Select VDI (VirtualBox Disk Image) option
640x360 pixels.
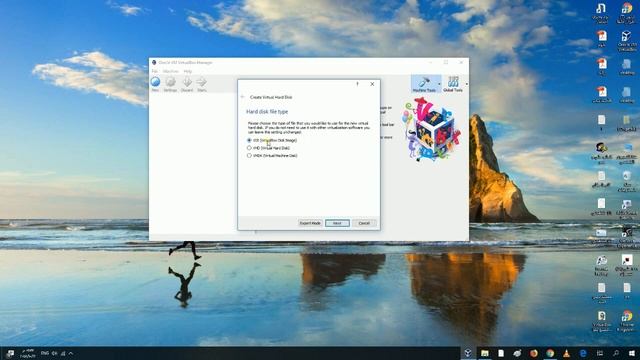[272, 140]
